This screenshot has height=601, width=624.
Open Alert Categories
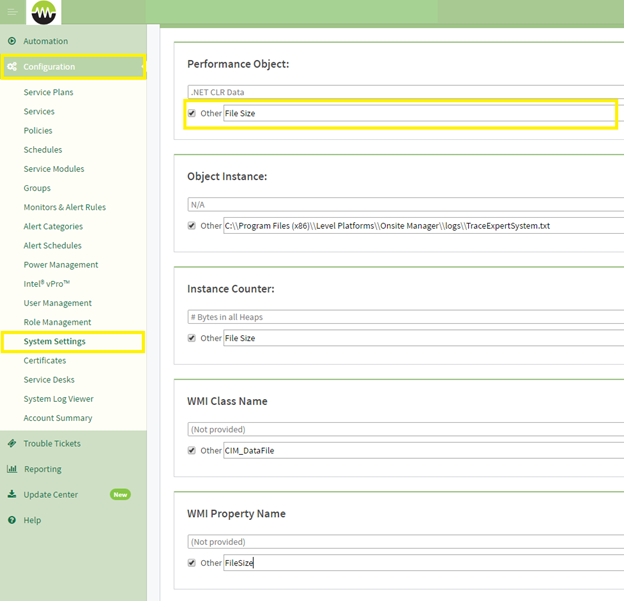click(53, 226)
